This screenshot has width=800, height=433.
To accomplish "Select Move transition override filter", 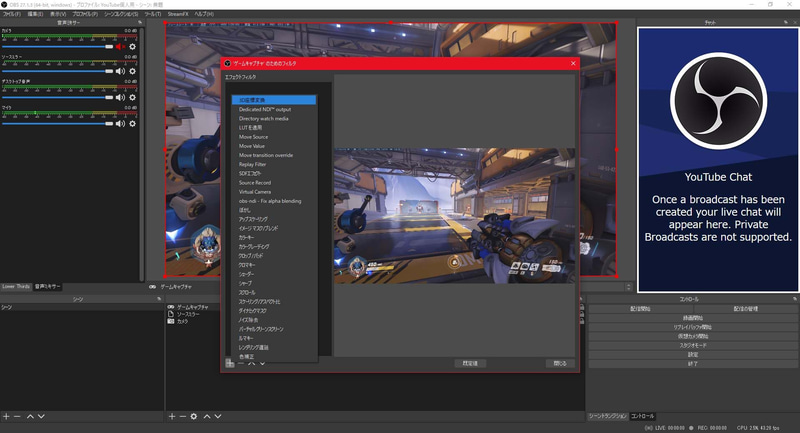I will coord(274,155).
